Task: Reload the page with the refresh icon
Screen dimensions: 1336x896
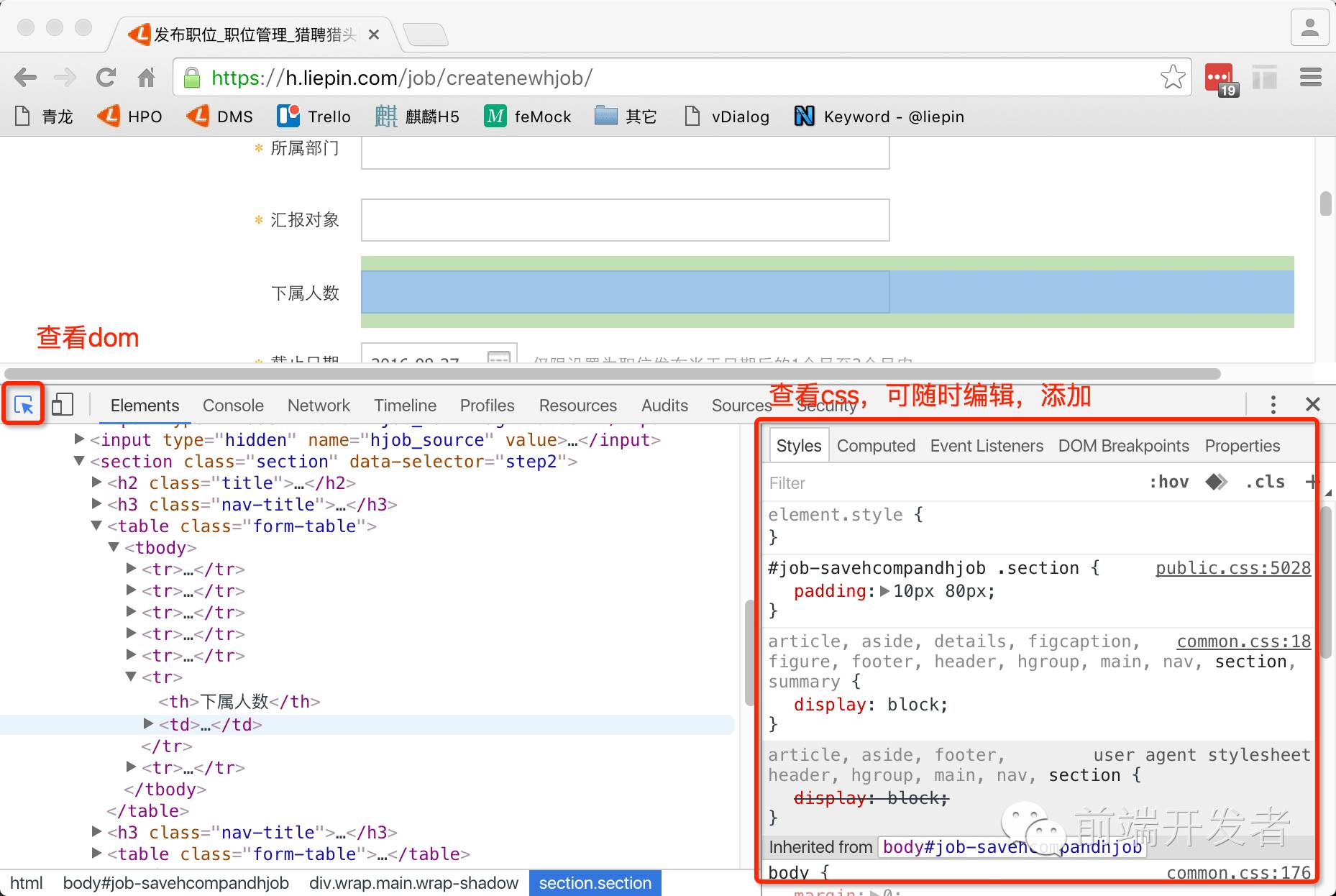Action: [106, 77]
